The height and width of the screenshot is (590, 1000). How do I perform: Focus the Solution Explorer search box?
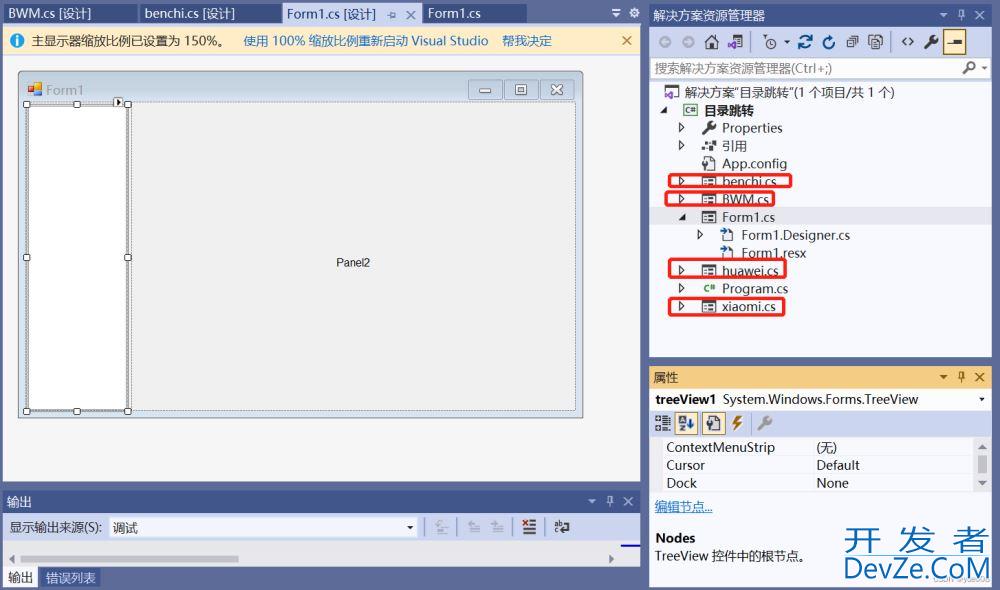coord(806,68)
